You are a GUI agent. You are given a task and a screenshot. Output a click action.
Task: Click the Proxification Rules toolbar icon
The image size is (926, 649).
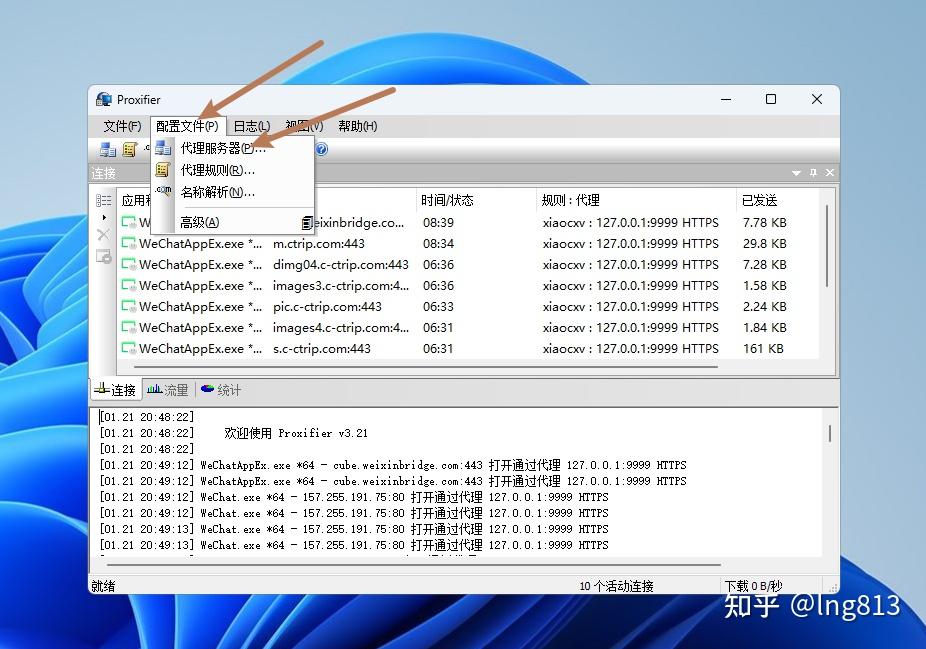[129, 150]
